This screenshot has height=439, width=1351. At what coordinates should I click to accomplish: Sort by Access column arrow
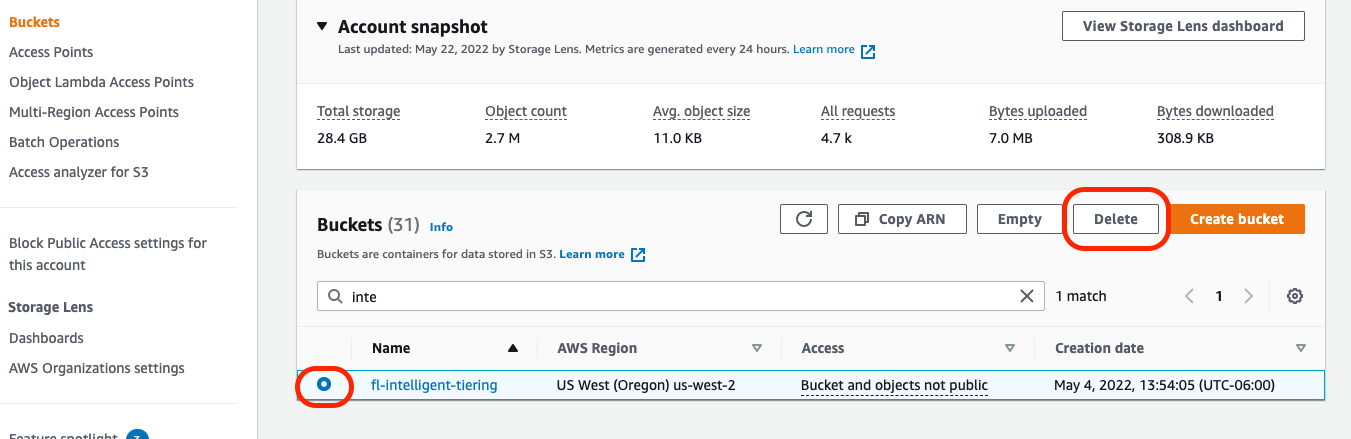tap(1010, 348)
